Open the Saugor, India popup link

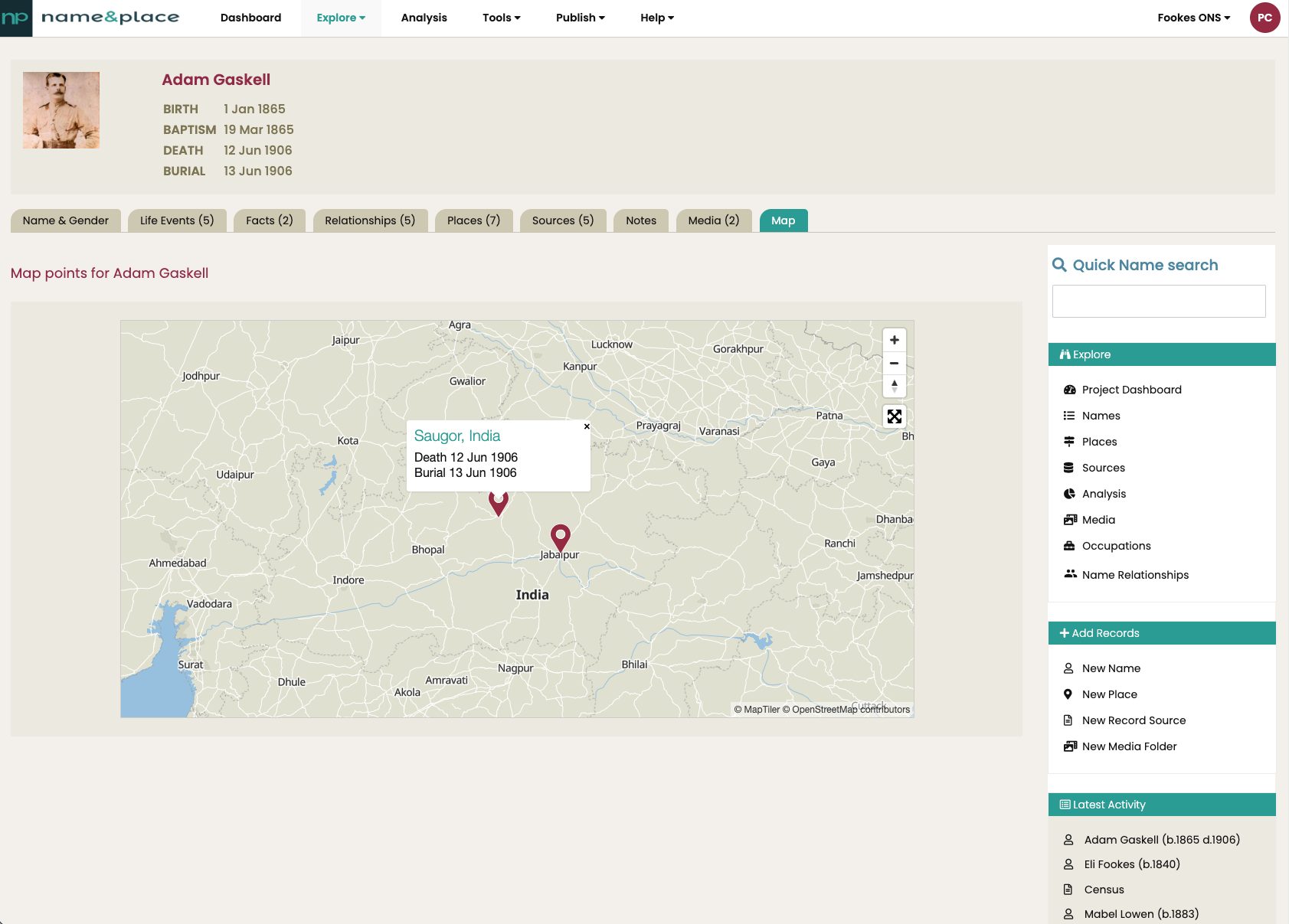coord(457,436)
